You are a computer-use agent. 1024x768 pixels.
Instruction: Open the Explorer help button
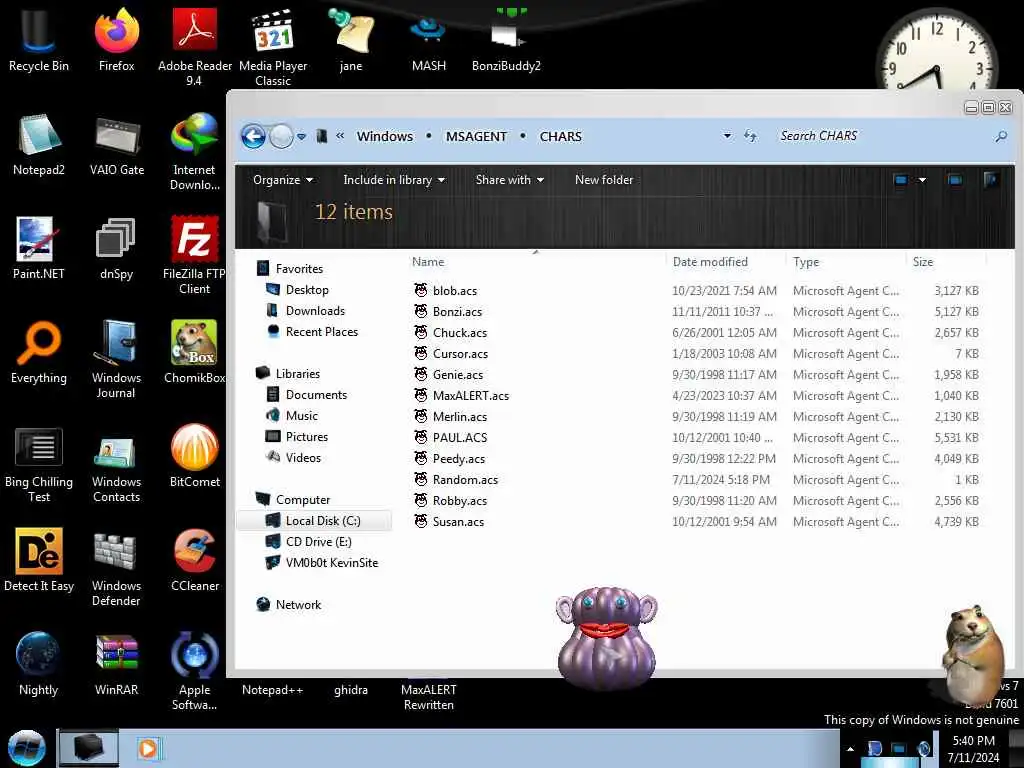991,180
